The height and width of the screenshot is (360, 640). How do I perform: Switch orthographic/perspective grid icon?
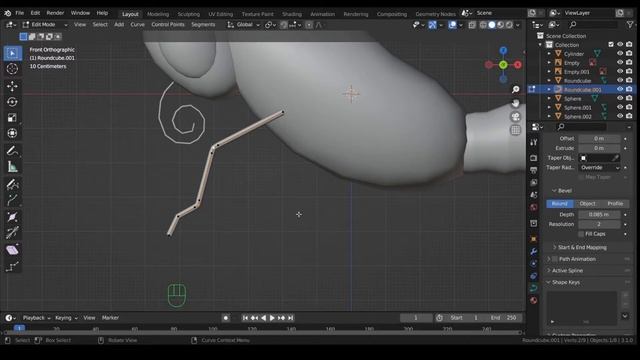pyautogui.click(x=516, y=130)
